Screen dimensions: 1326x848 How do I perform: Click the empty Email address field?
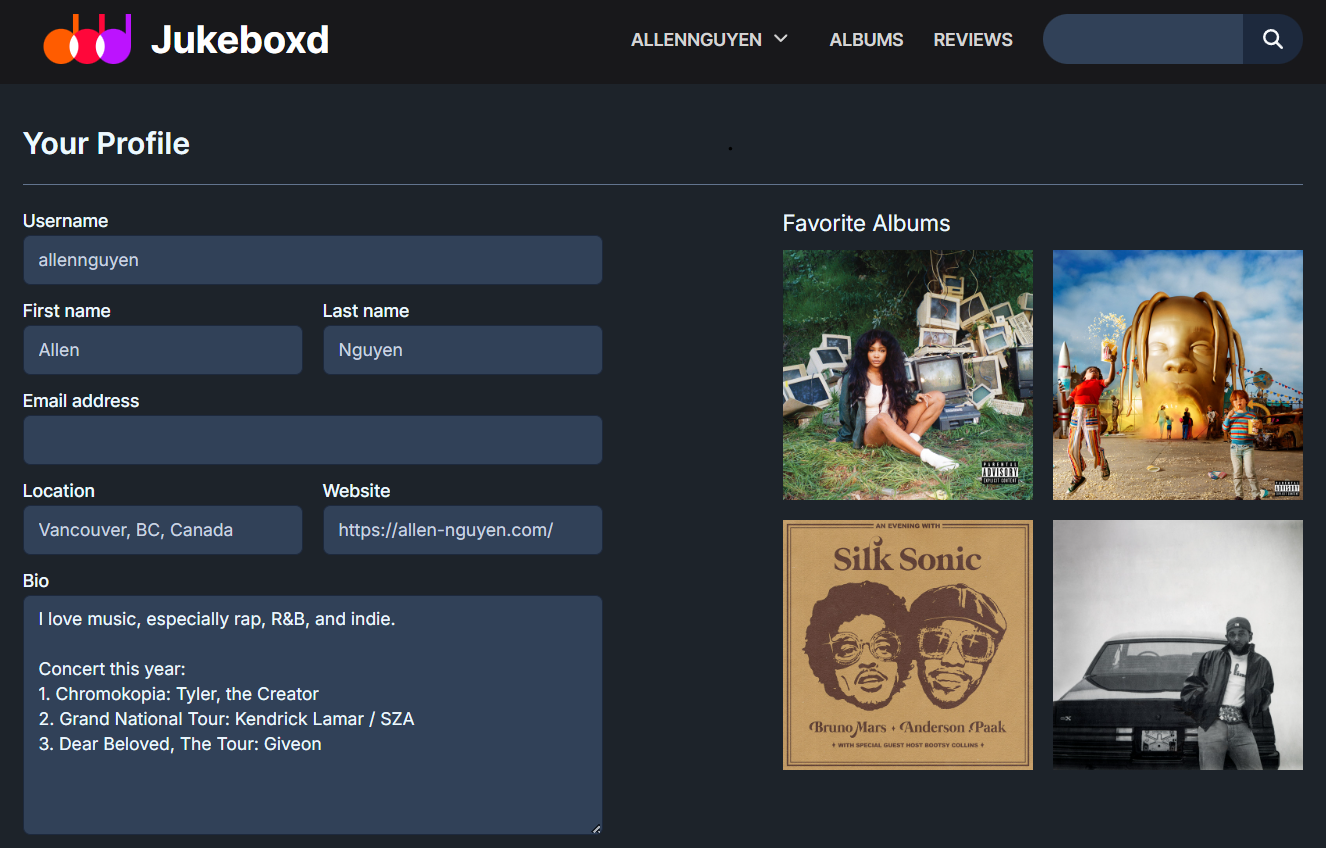tap(312, 440)
